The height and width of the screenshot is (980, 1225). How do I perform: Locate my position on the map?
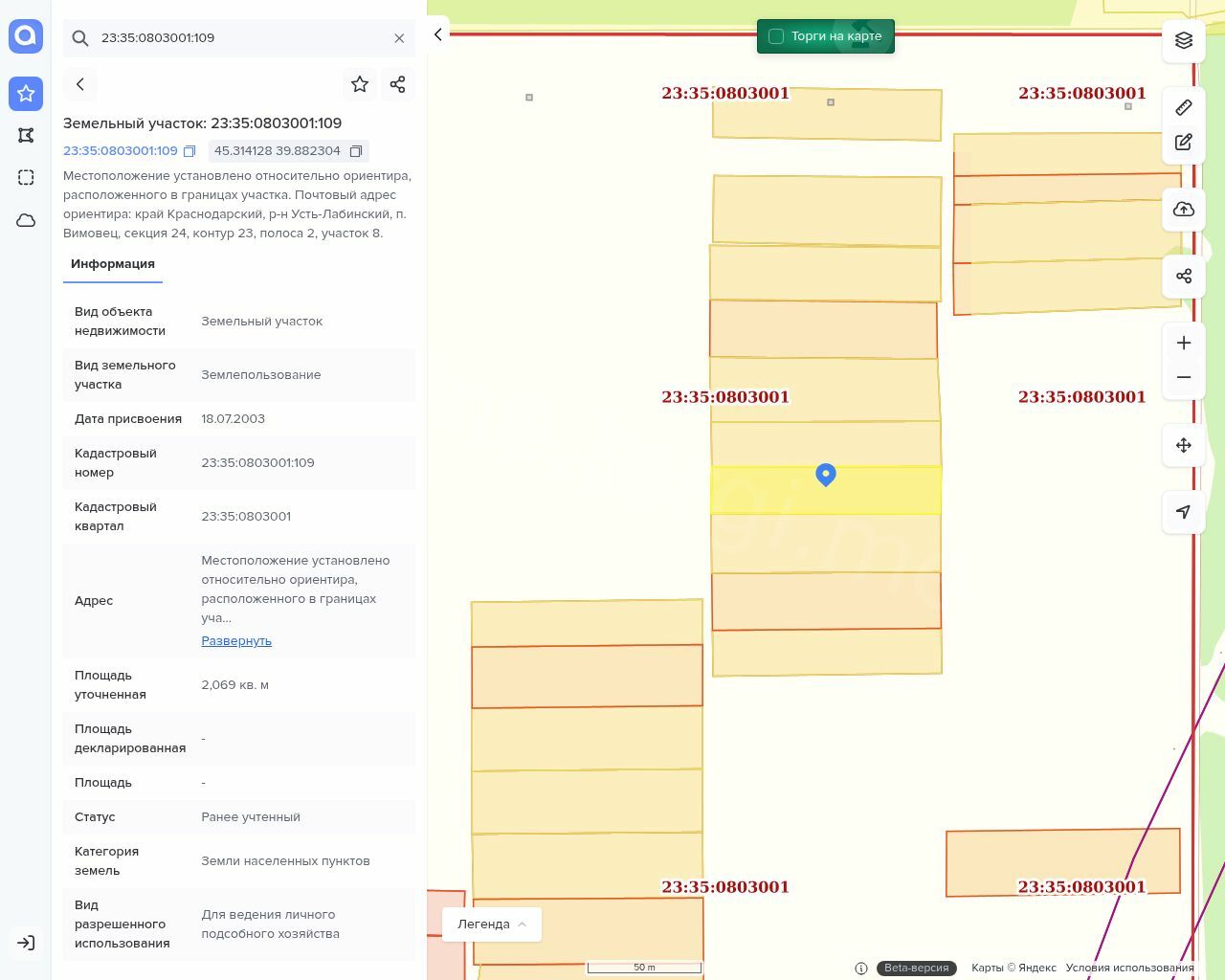[x=1184, y=512]
